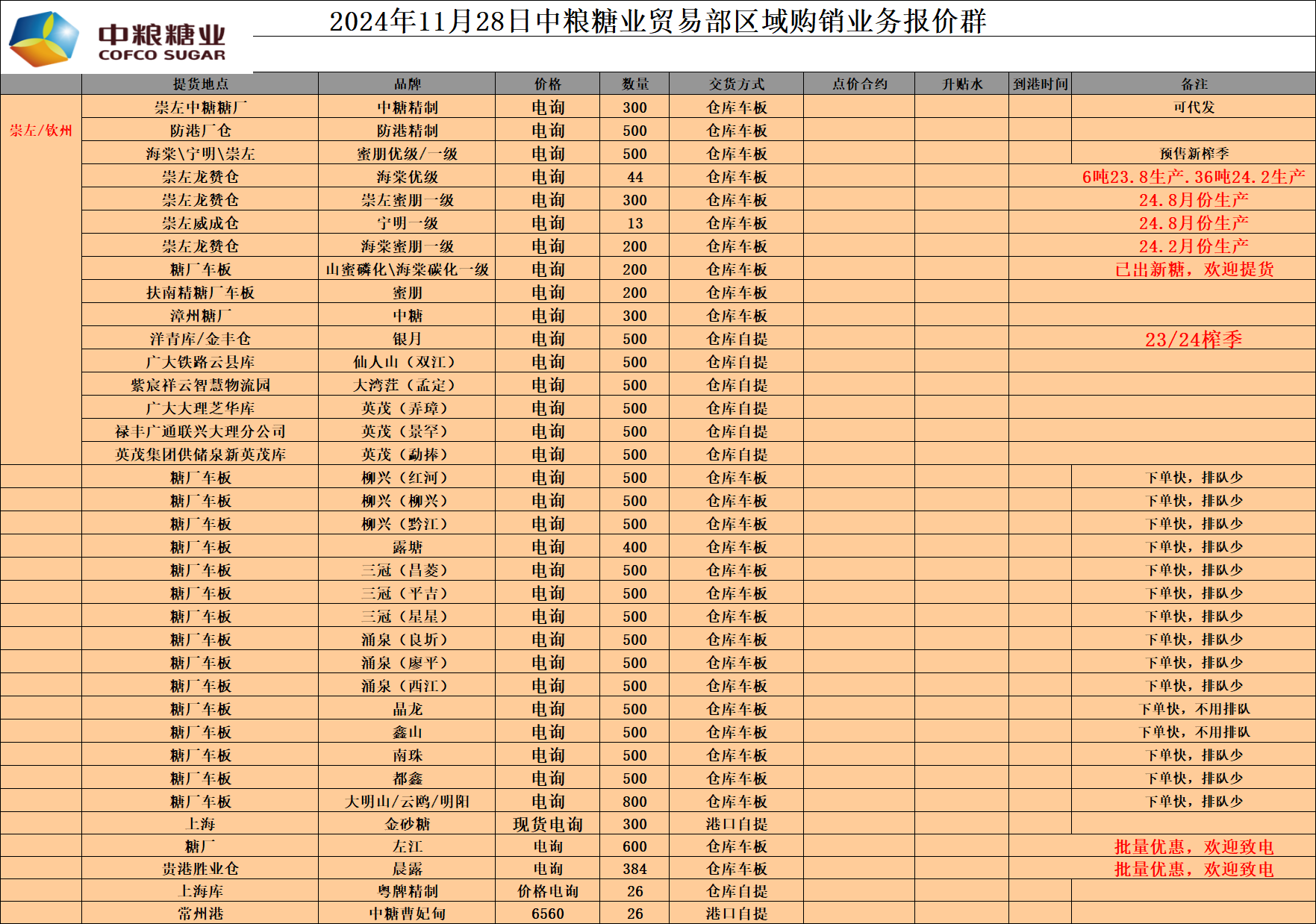
Task: Click the 银月 brand cell
Action: coord(407,339)
